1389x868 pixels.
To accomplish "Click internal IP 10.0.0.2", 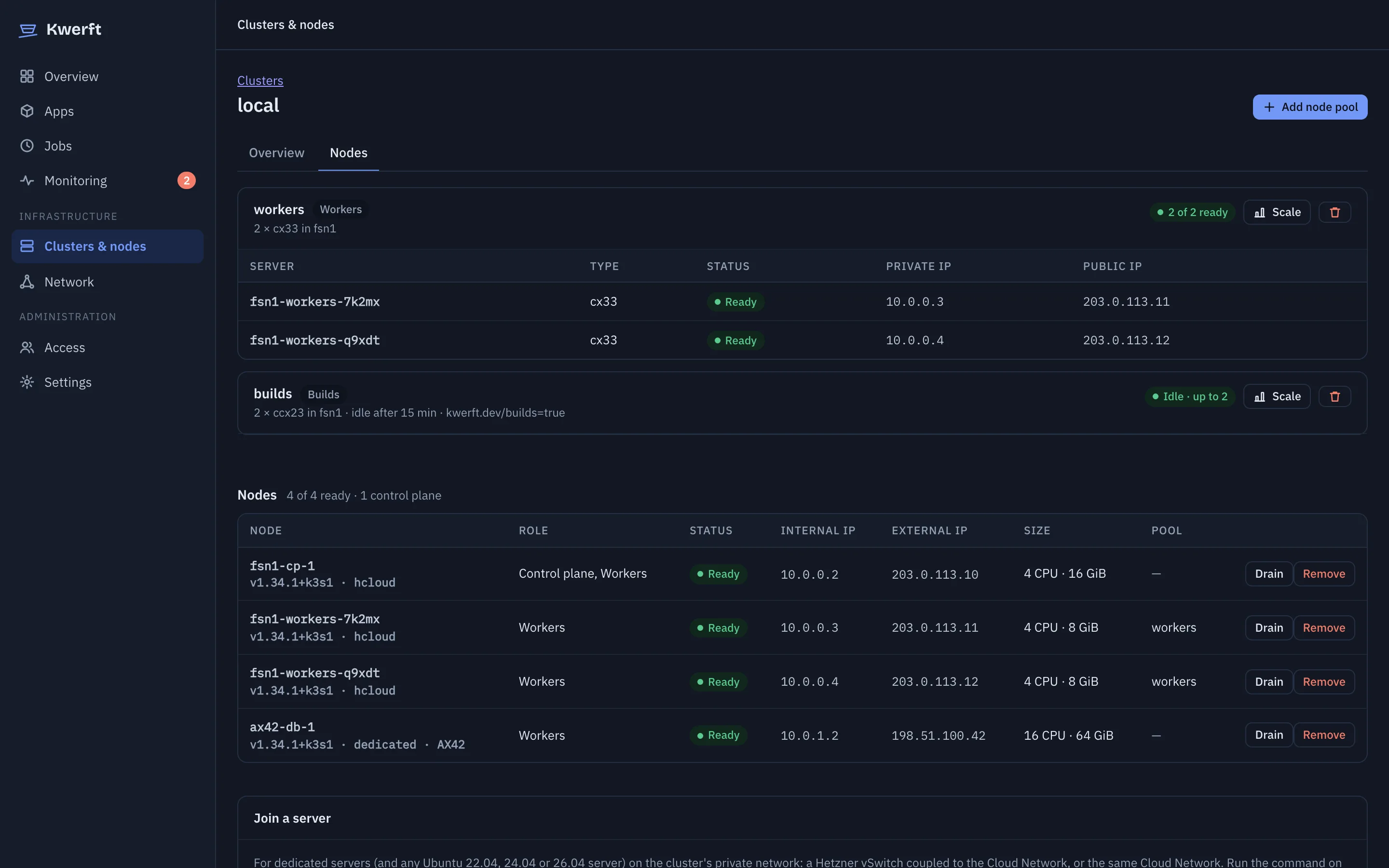I will click(x=809, y=575).
